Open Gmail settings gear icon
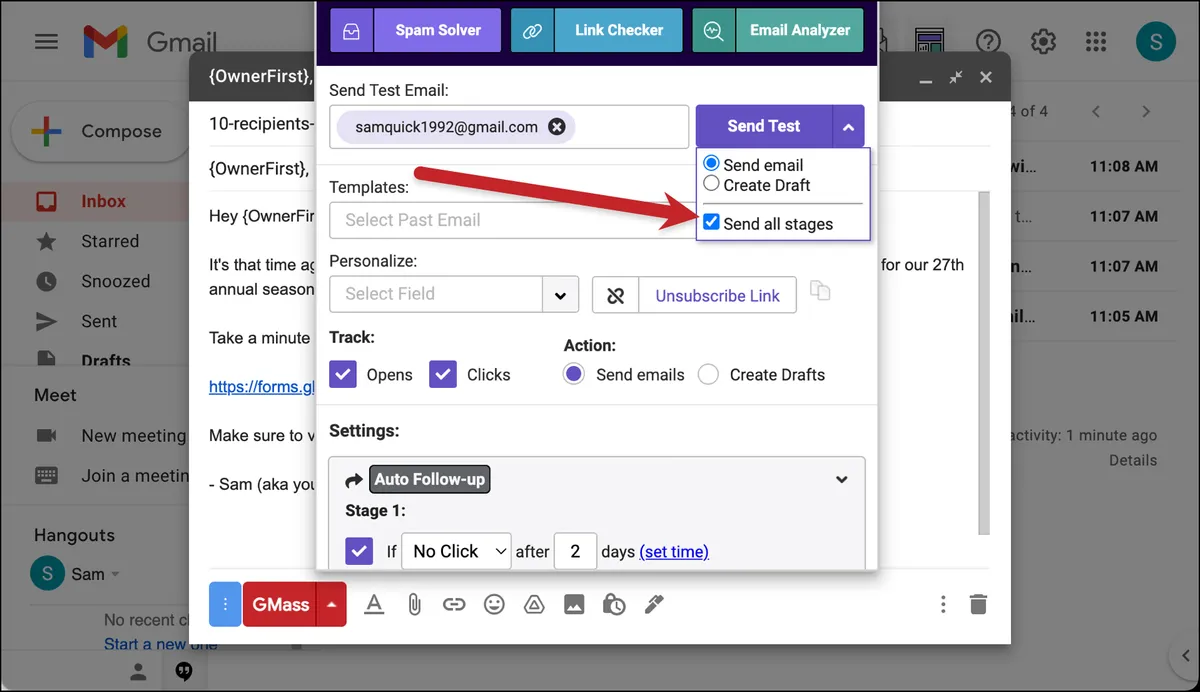 coord(1043,42)
